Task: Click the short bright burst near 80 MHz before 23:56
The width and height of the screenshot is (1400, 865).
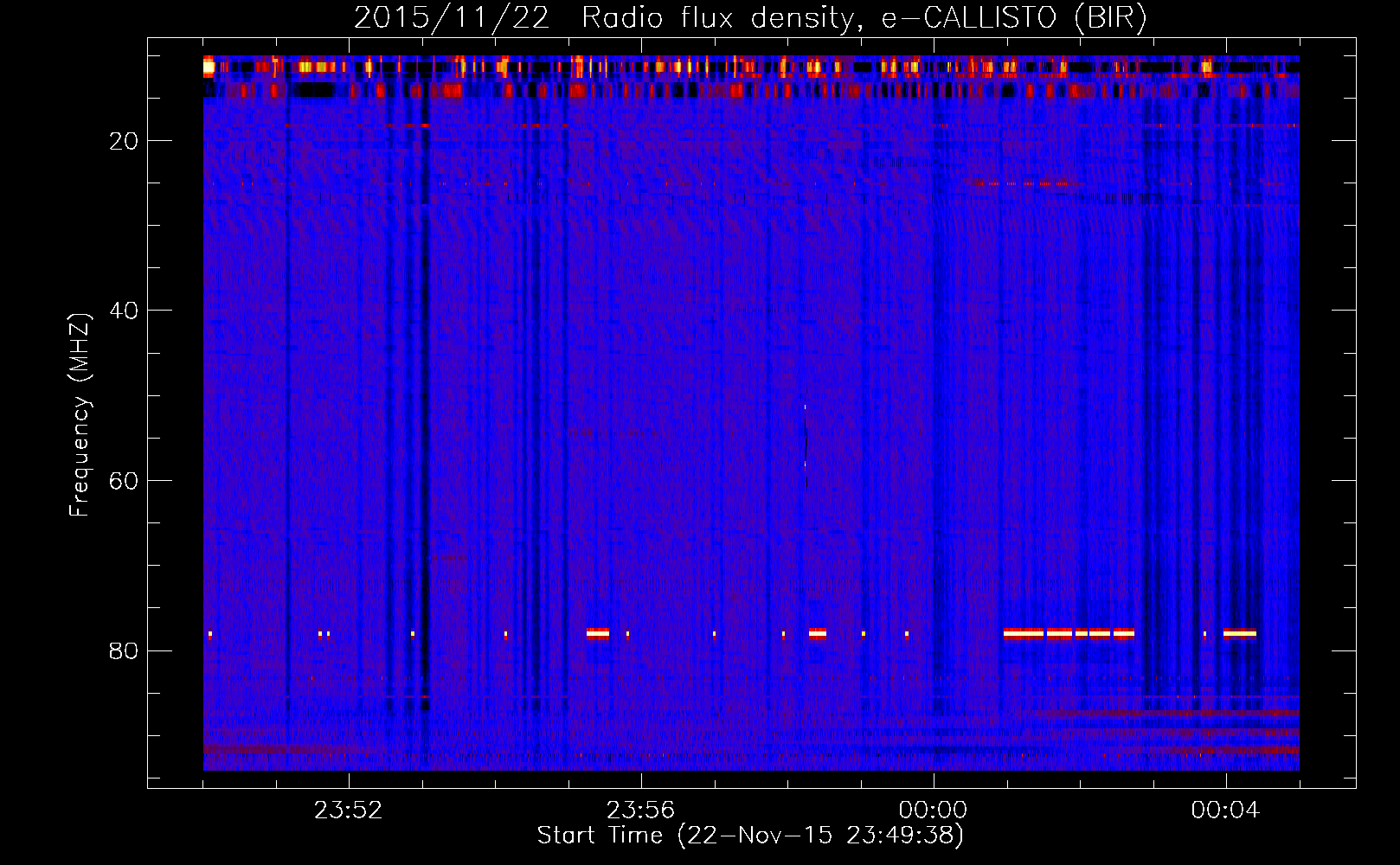Action: pos(598,634)
